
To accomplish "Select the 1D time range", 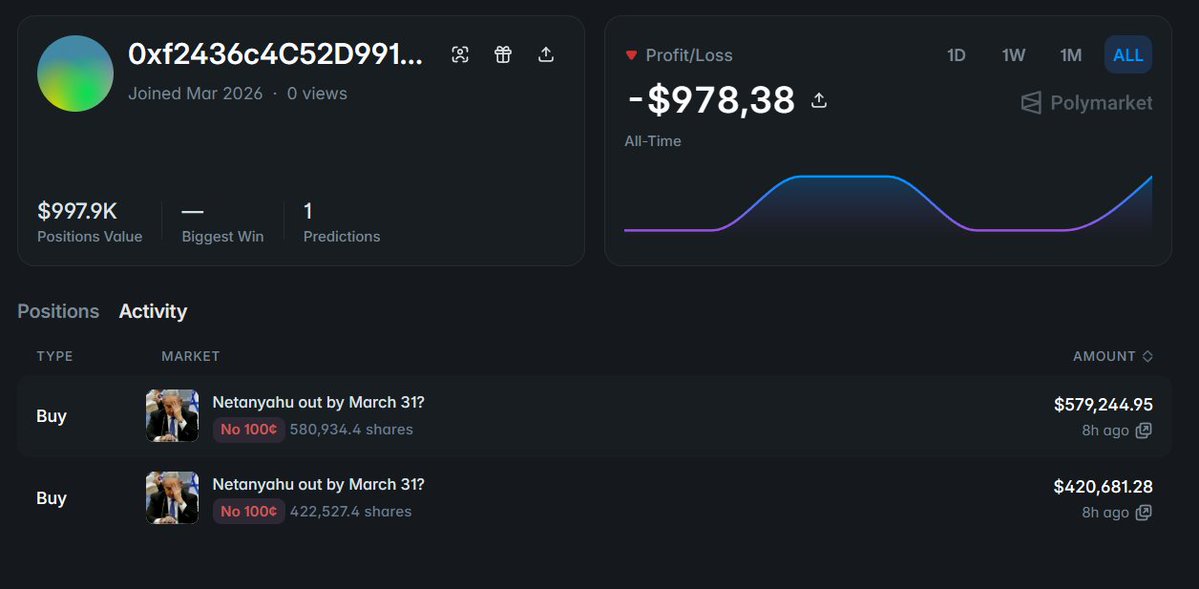I will (x=956, y=55).
